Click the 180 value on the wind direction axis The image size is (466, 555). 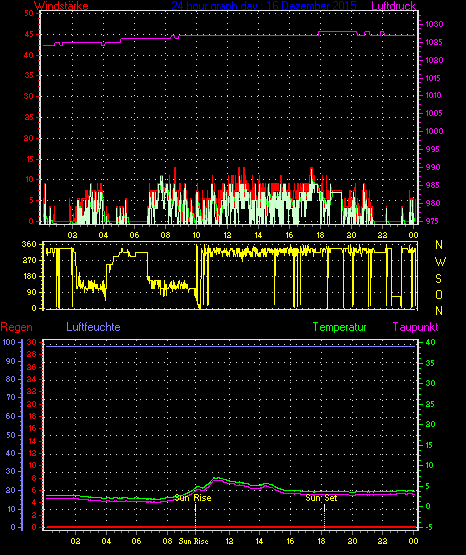pyautogui.click(x=29, y=276)
